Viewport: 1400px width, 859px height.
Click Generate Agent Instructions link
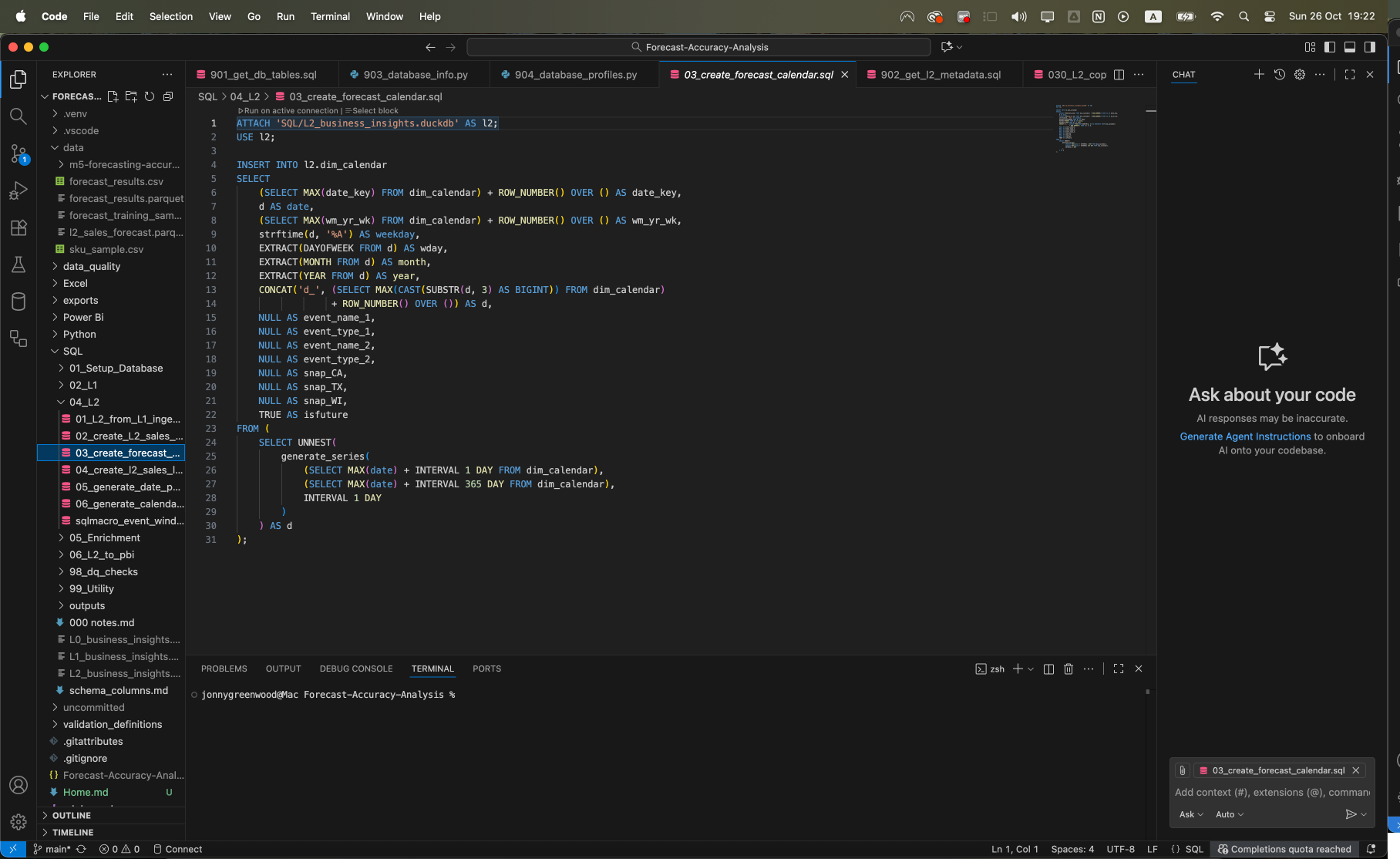pos(1245,436)
